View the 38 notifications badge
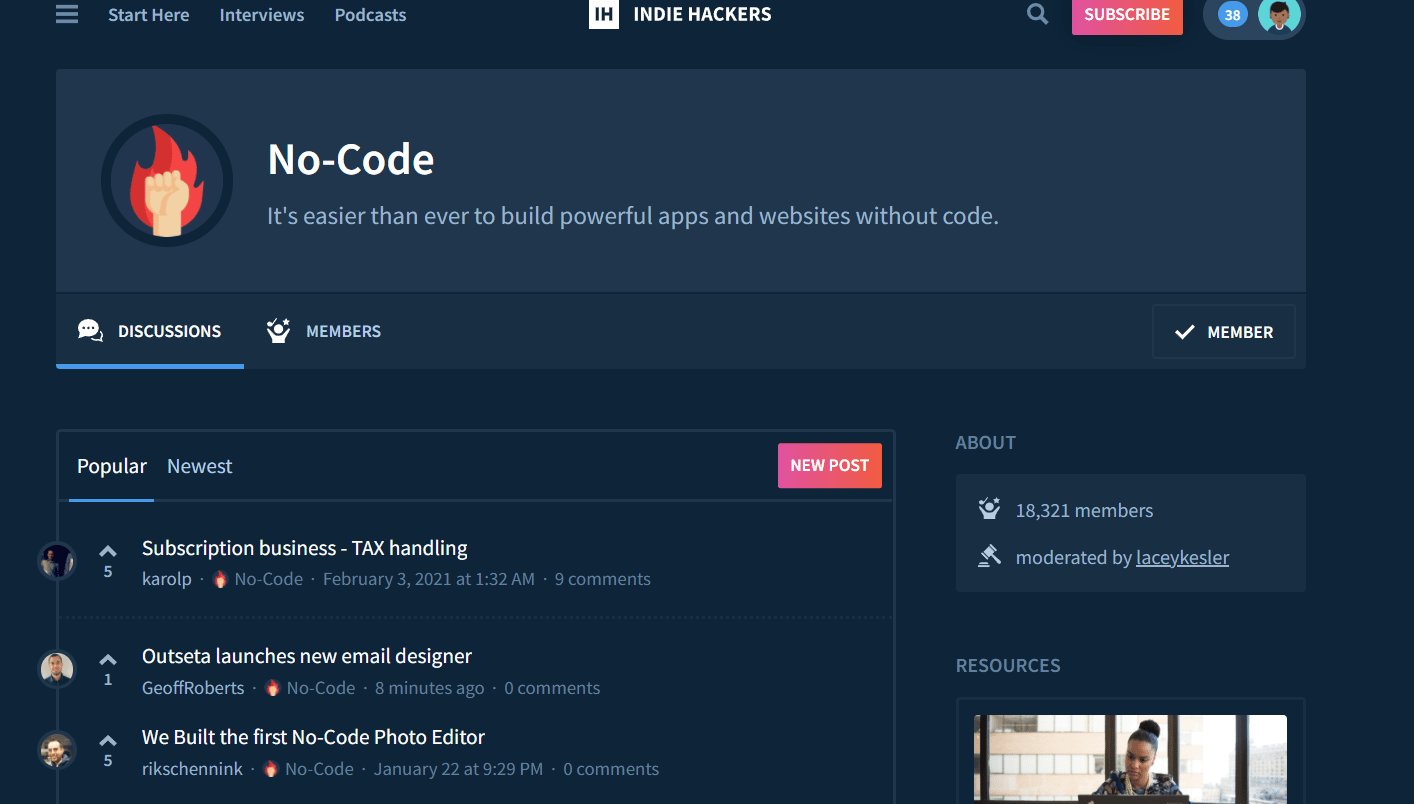Image resolution: width=1414 pixels, height=804 pixels. (1232, 15)
